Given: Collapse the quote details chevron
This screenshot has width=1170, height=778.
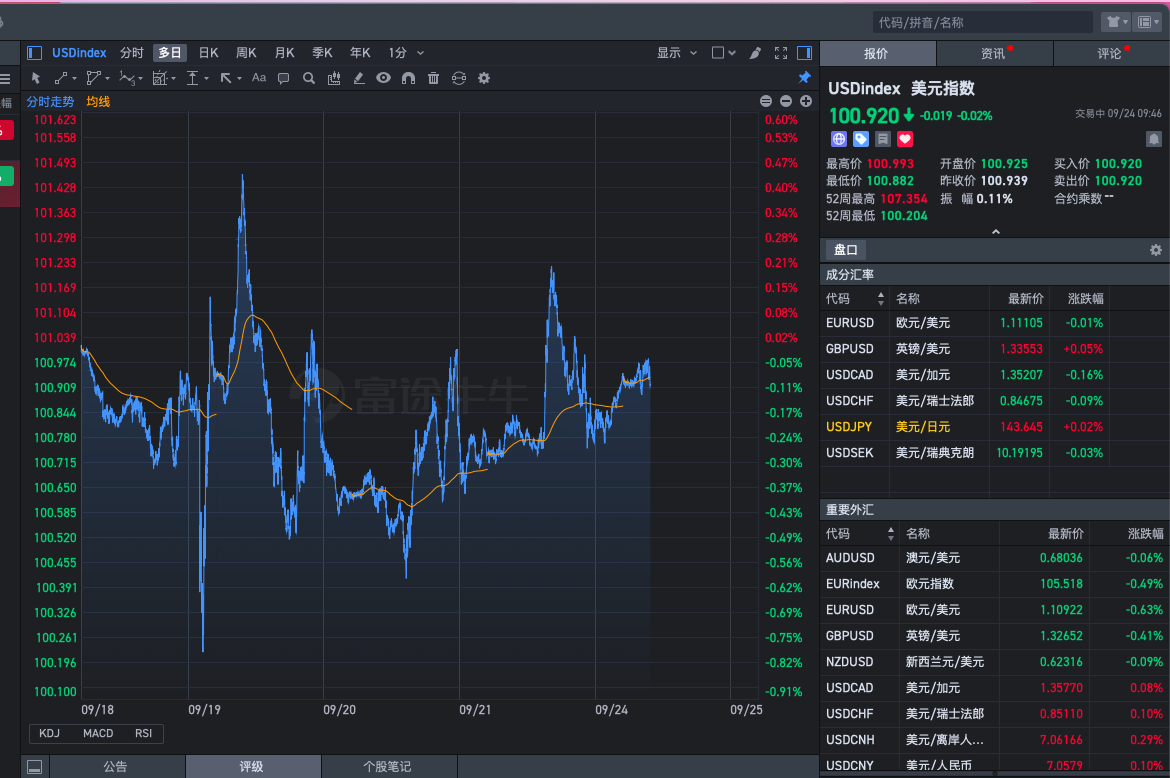Looking at the screenshot, I should (995, 232).
